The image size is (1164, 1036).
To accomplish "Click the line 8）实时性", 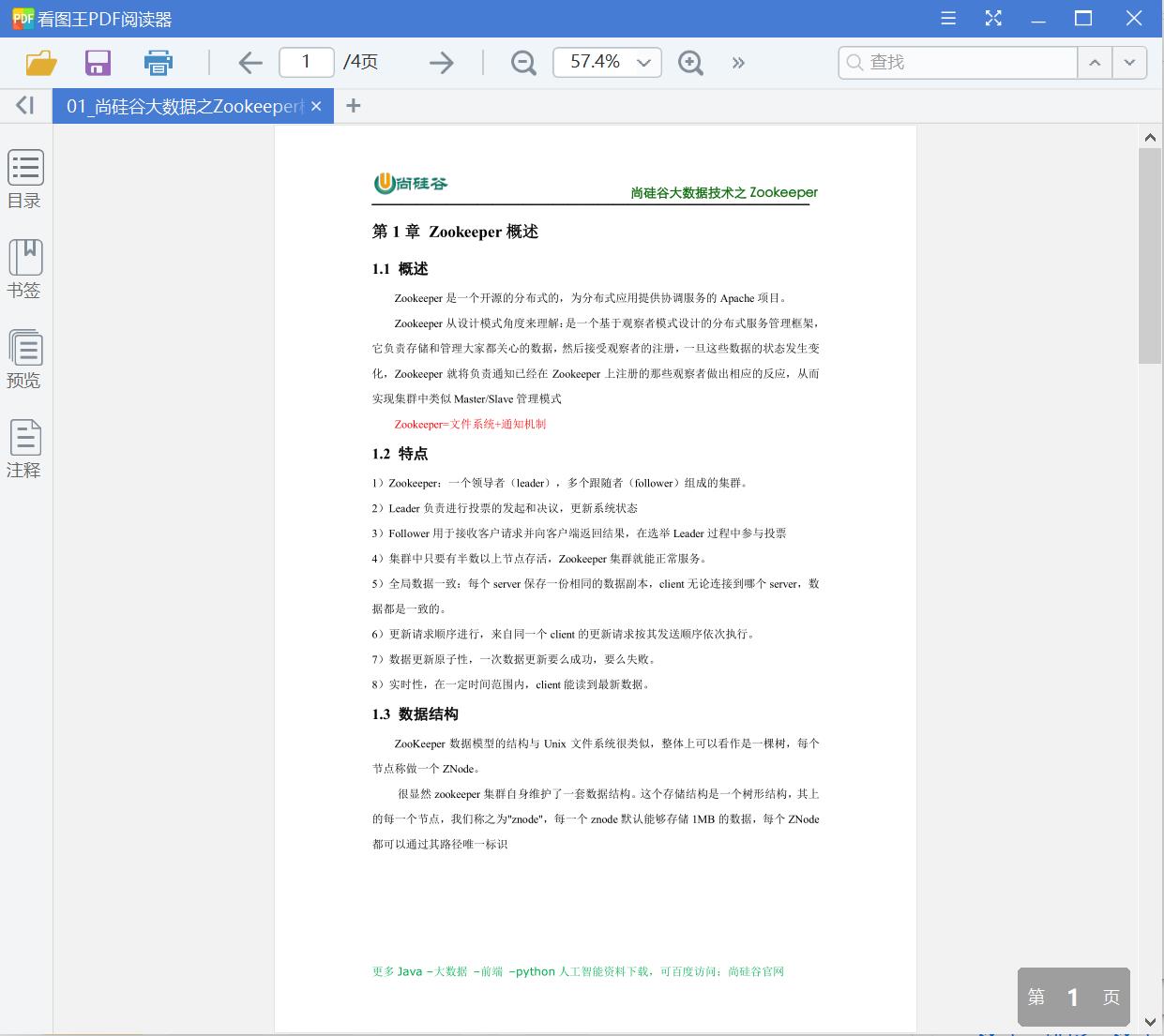I will coord(511,684).
